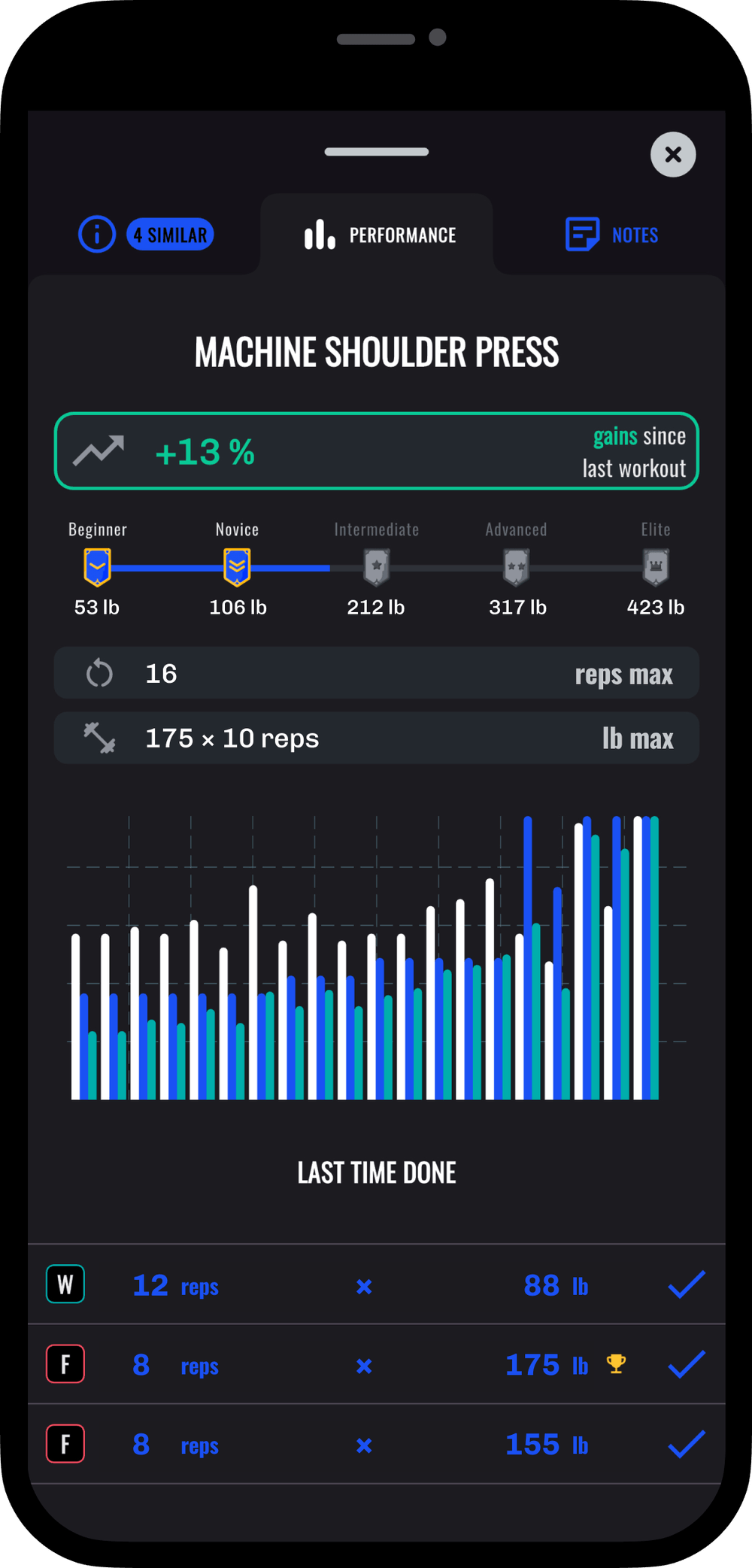Grab the sheet drag handle at top
Image resolution: width=752 pixels, height=1568 pixels.
pyautogui.click(x=376, y=152)
